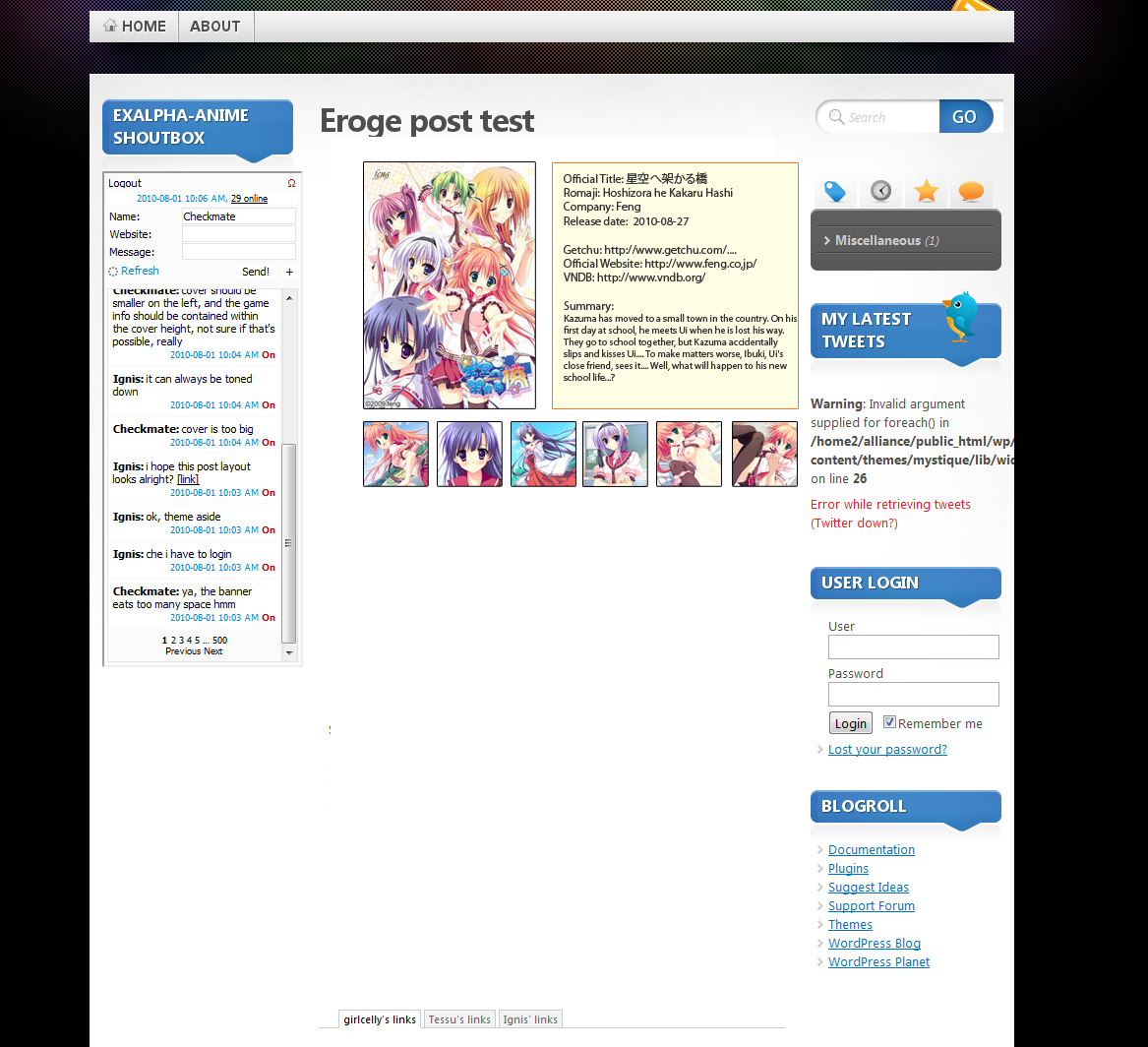Open first thumbnail with orange-haired girl
Viewport: 1148px width, 1047px height.
pos(396,454)
